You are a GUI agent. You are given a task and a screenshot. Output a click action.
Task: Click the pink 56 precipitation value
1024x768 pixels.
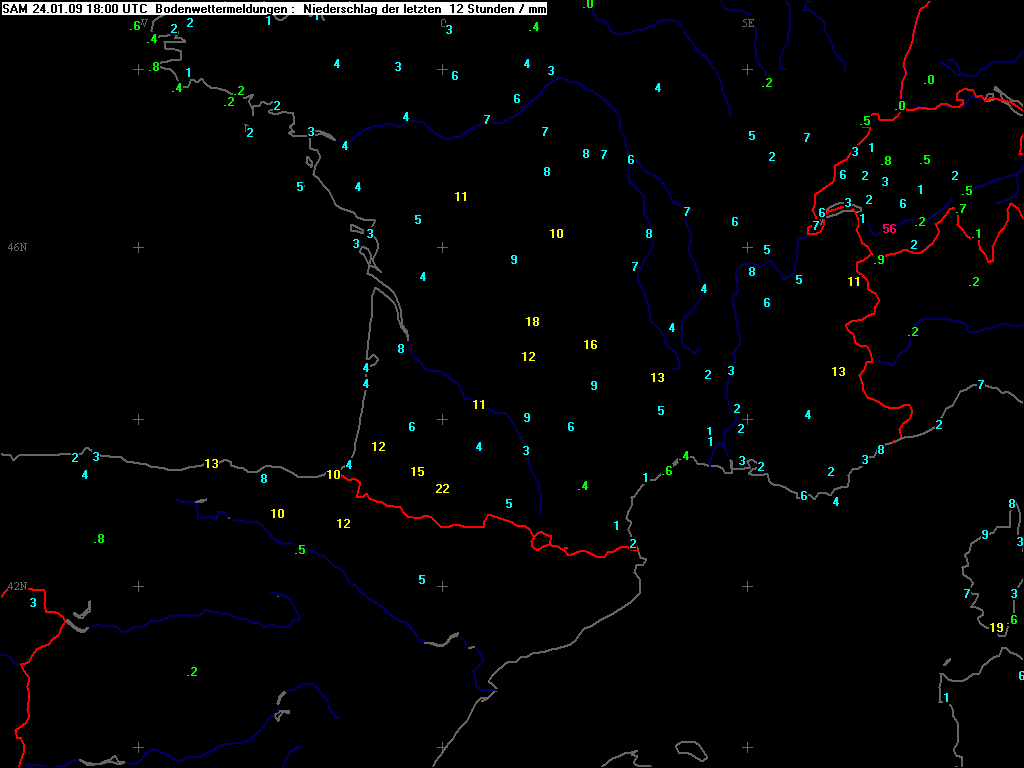pos(889,228)
